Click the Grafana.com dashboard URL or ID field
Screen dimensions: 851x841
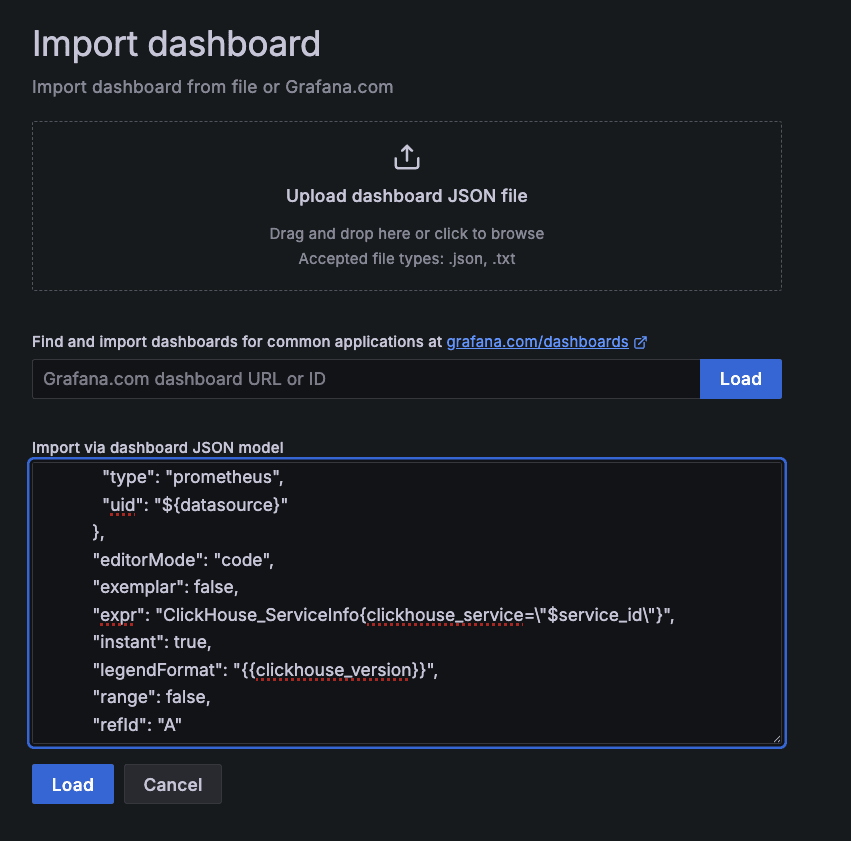tap(365, 379)
